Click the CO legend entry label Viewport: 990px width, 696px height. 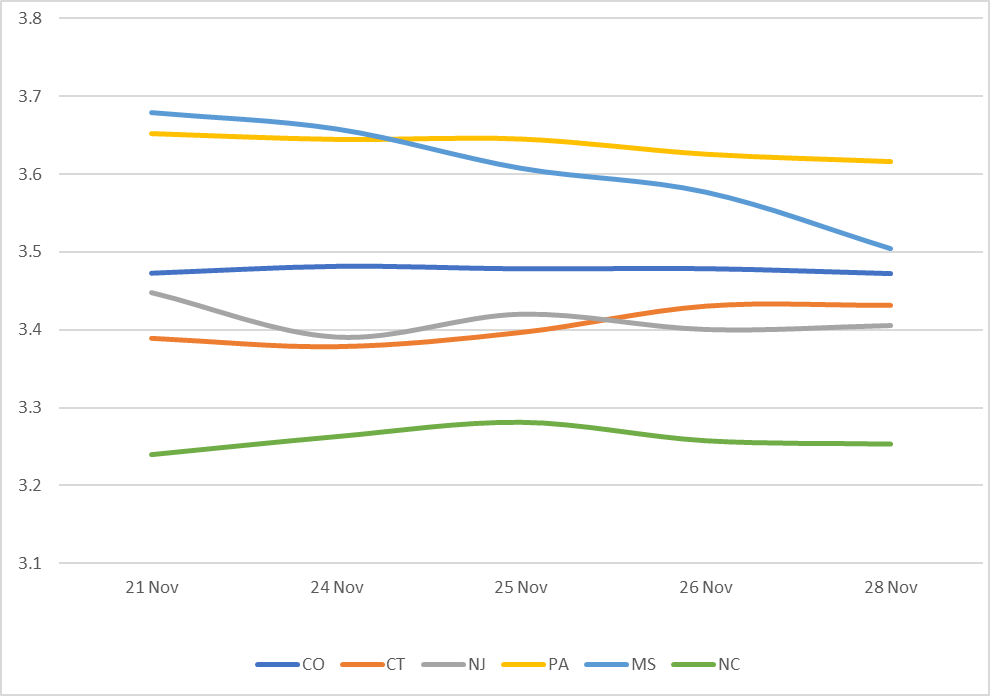313,664
